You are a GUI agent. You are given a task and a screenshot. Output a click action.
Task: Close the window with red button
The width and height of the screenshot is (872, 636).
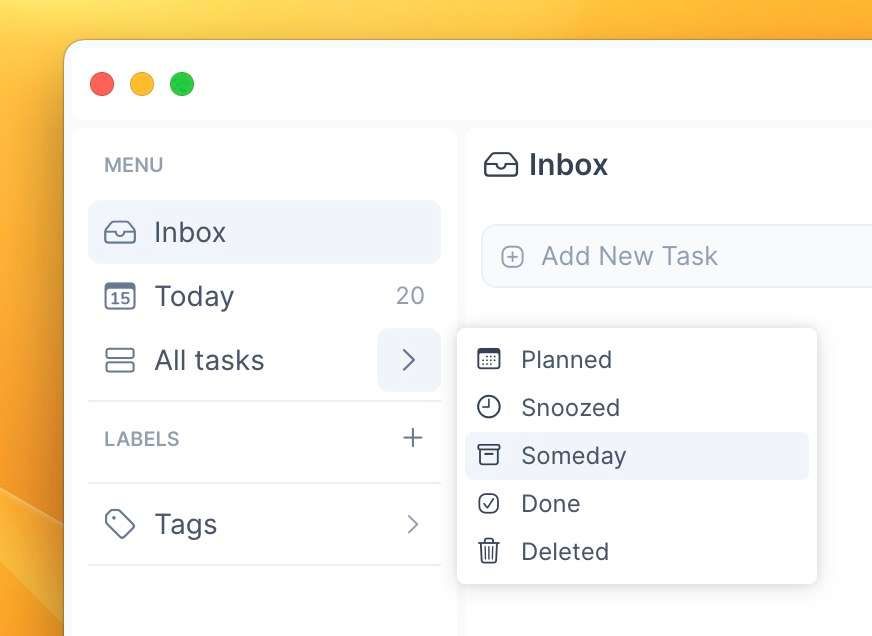coord(102,84)
